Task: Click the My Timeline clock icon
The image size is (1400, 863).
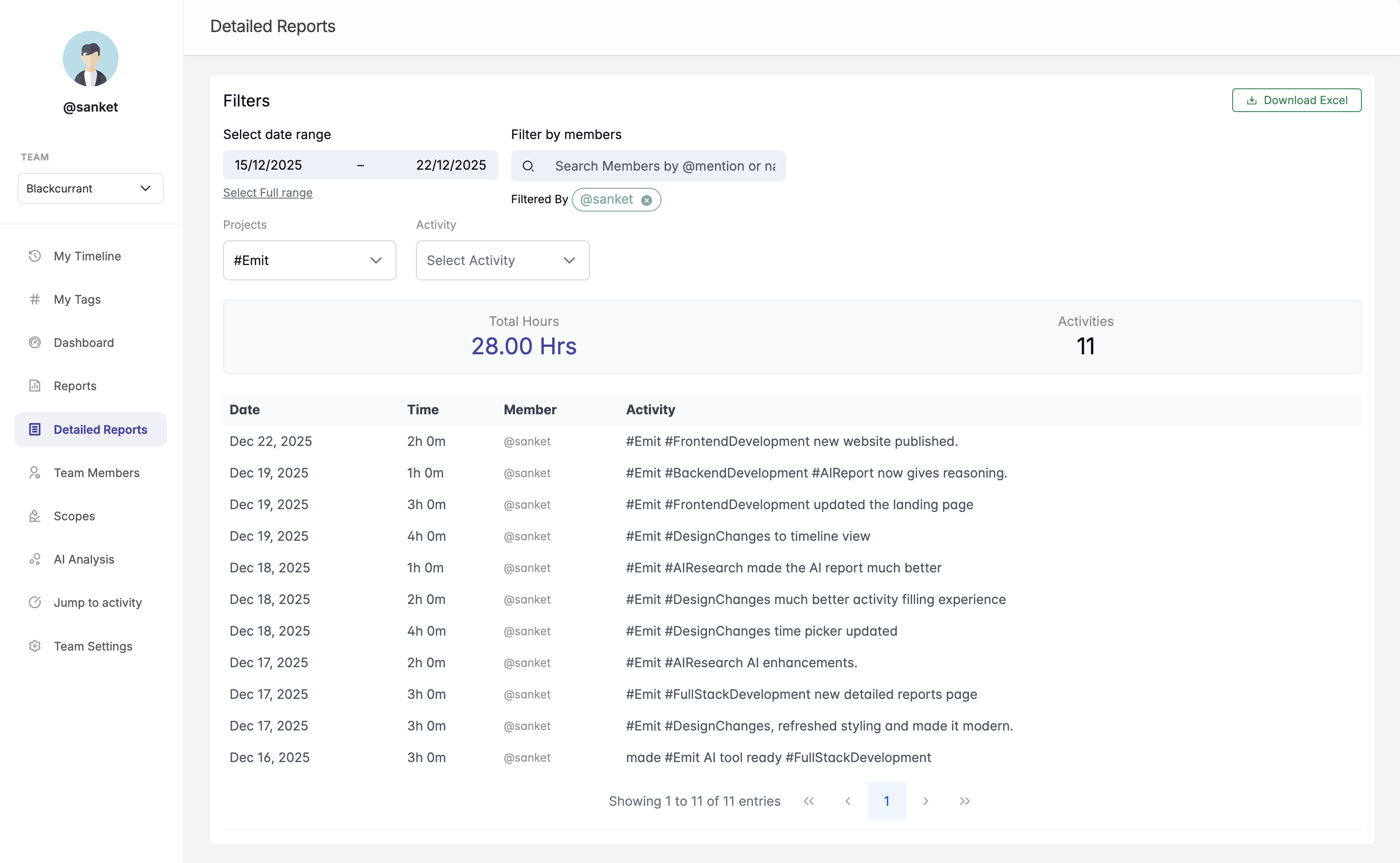Action: coord(35,256)
